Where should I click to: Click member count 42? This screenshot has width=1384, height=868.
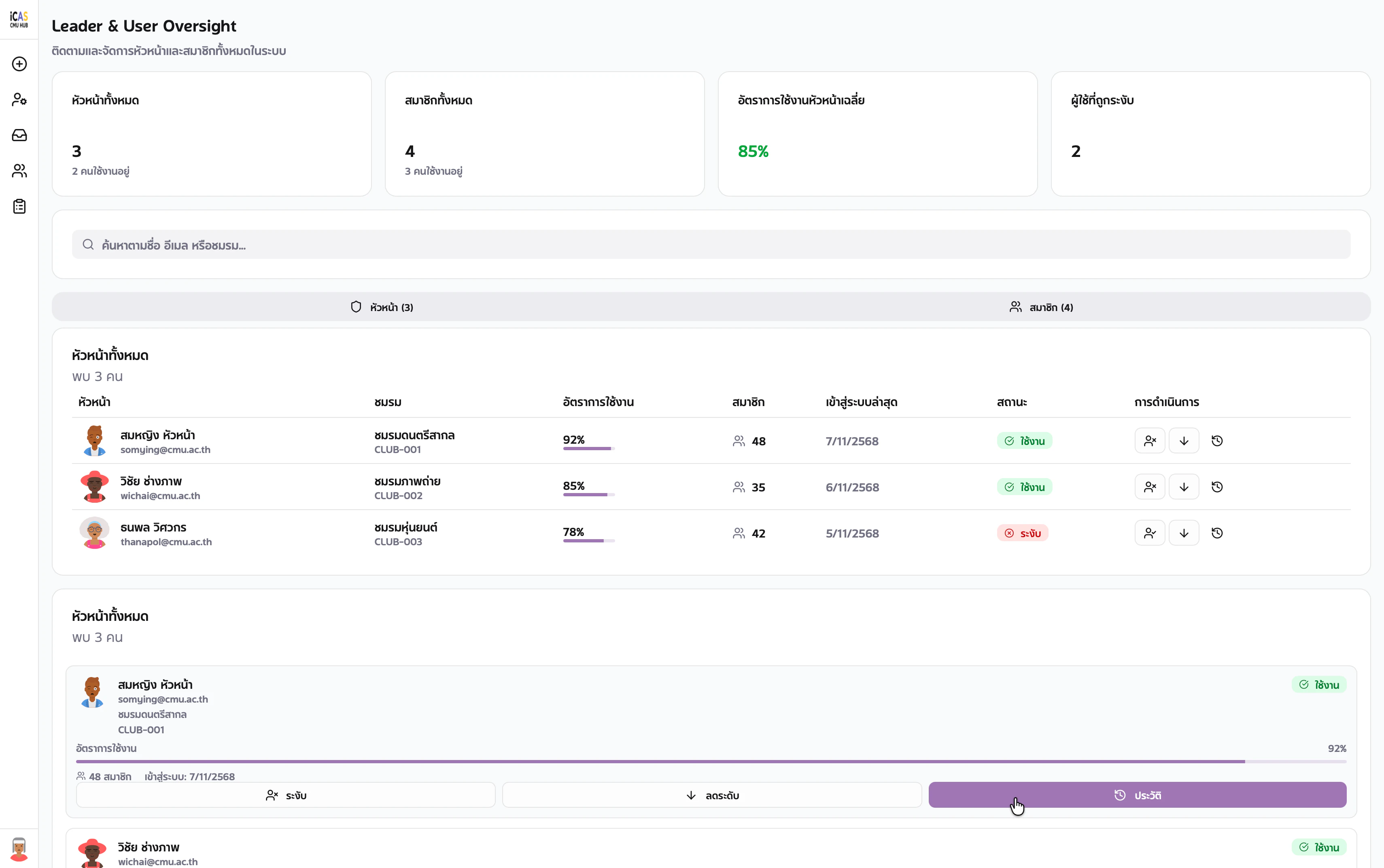pos(758,534)
